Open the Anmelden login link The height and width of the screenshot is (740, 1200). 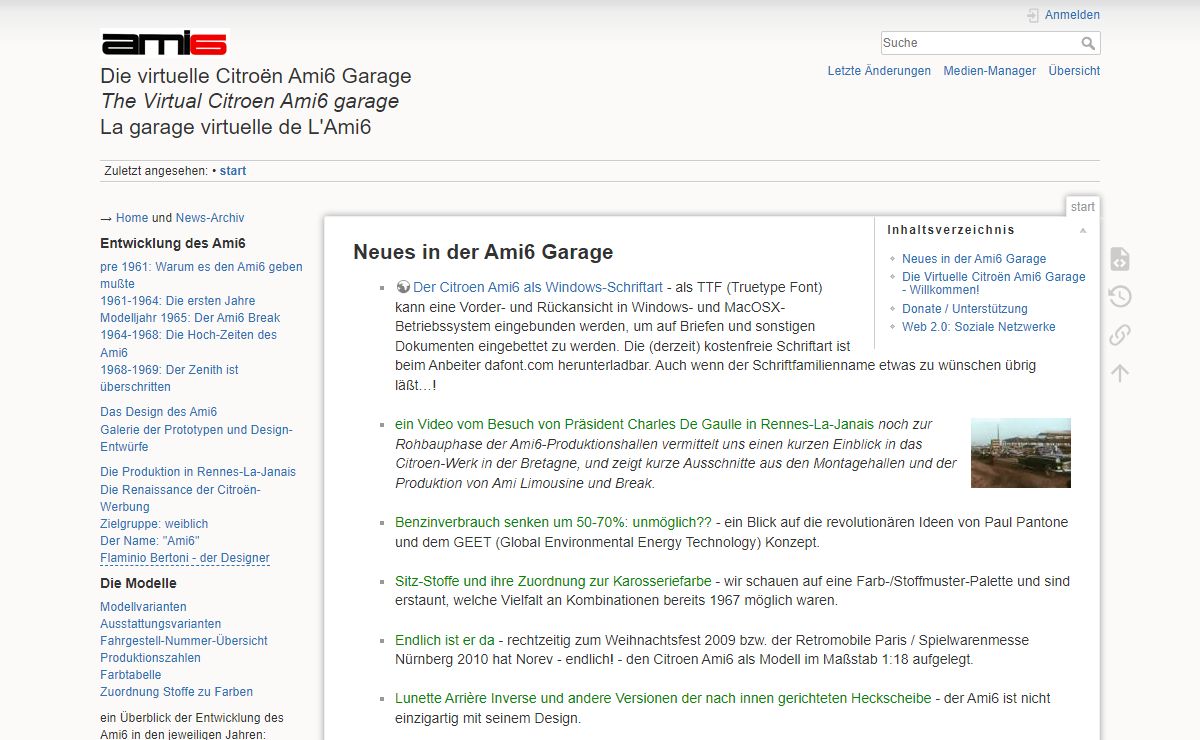[1072, 15]
